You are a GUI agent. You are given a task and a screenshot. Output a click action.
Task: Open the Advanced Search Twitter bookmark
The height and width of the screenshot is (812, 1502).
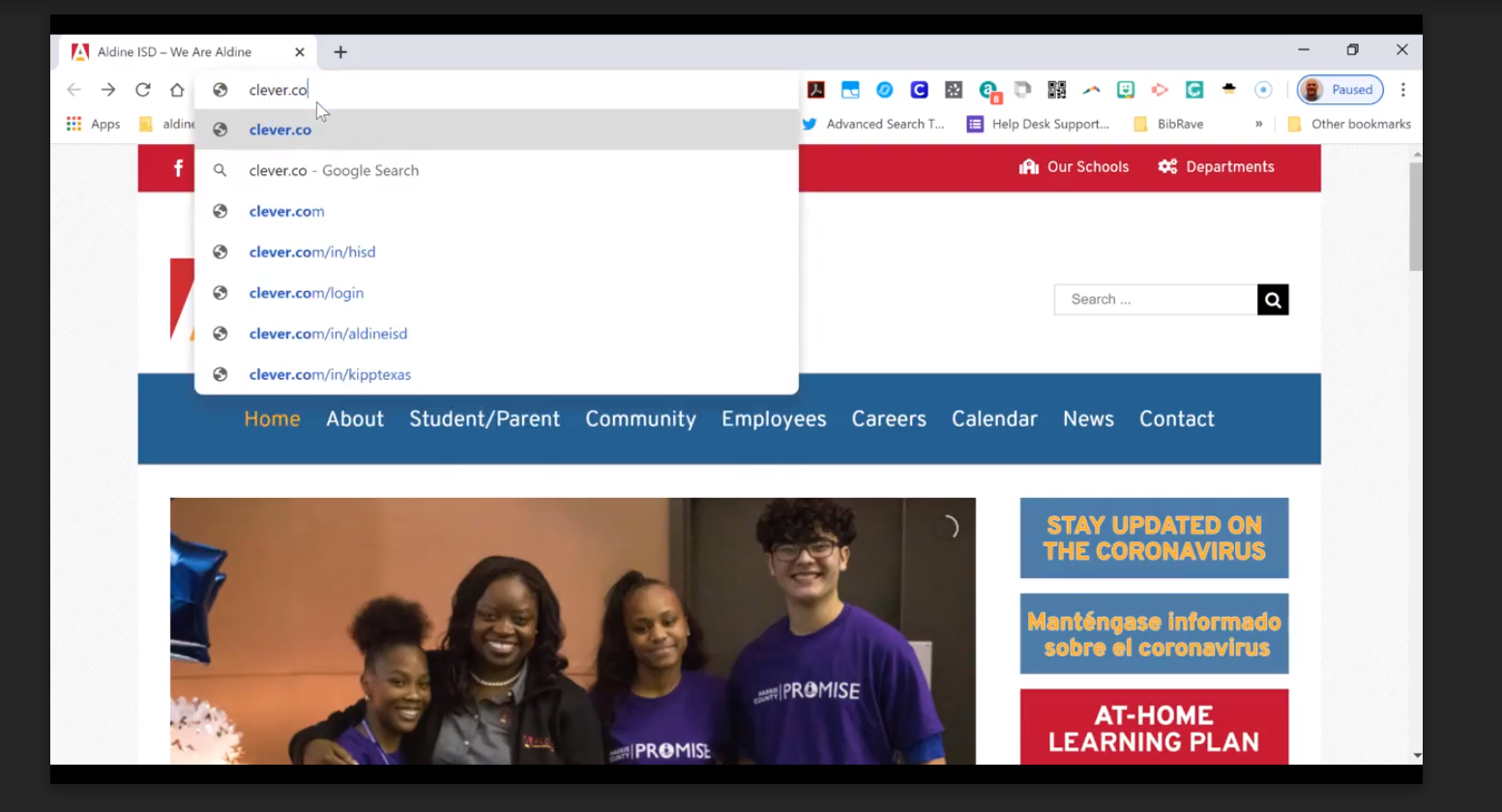873,124
